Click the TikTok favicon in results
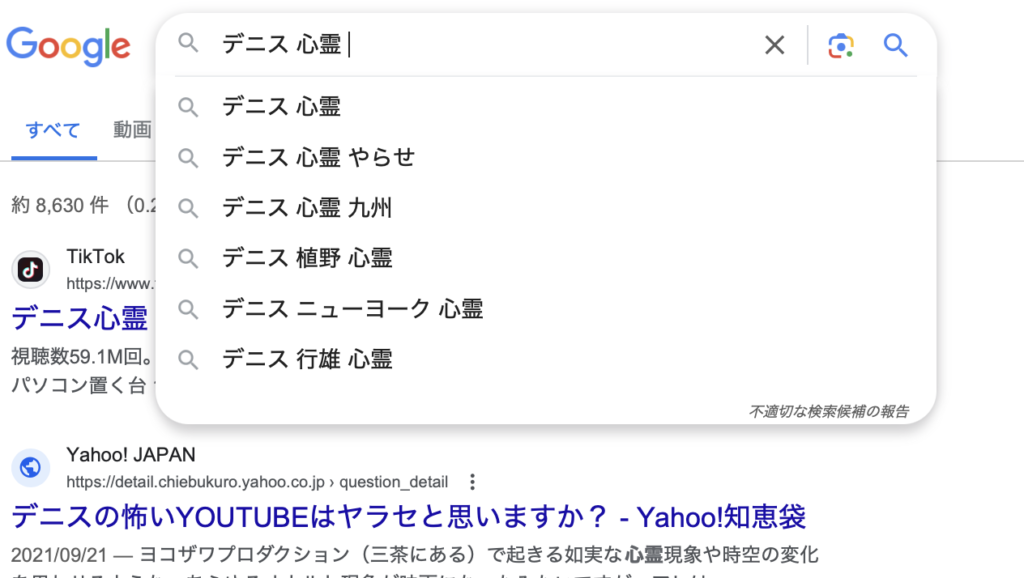The height and width of the screenshot is (578, 1024). click(31, 270)
